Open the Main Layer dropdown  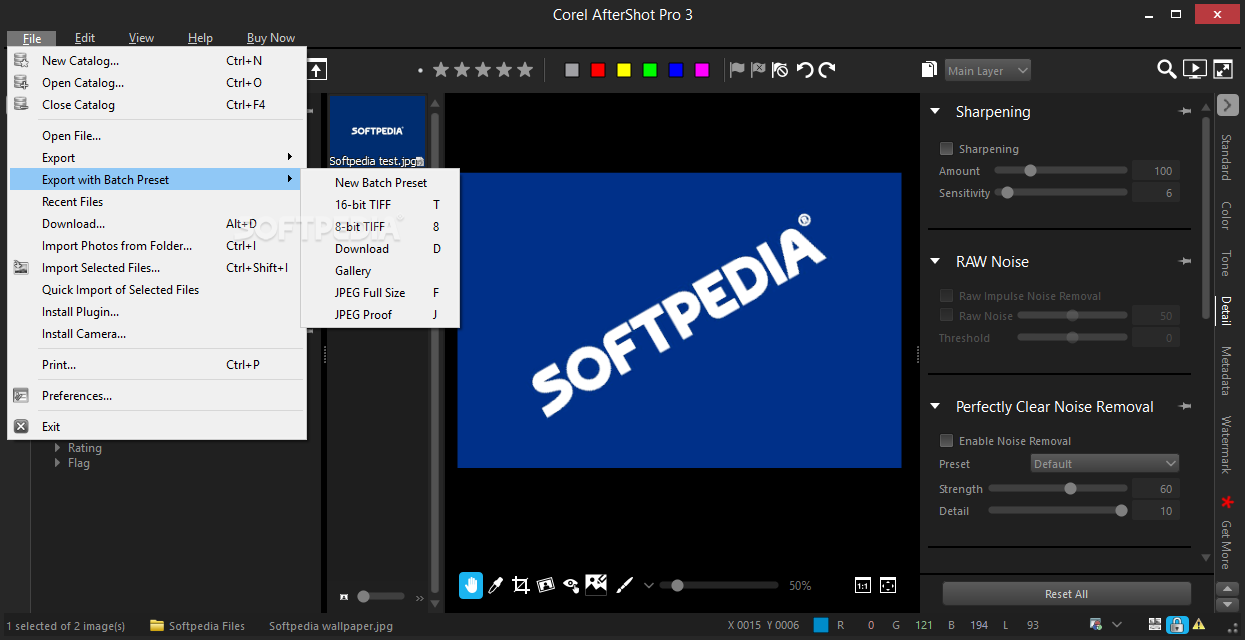tap(988, 70)
